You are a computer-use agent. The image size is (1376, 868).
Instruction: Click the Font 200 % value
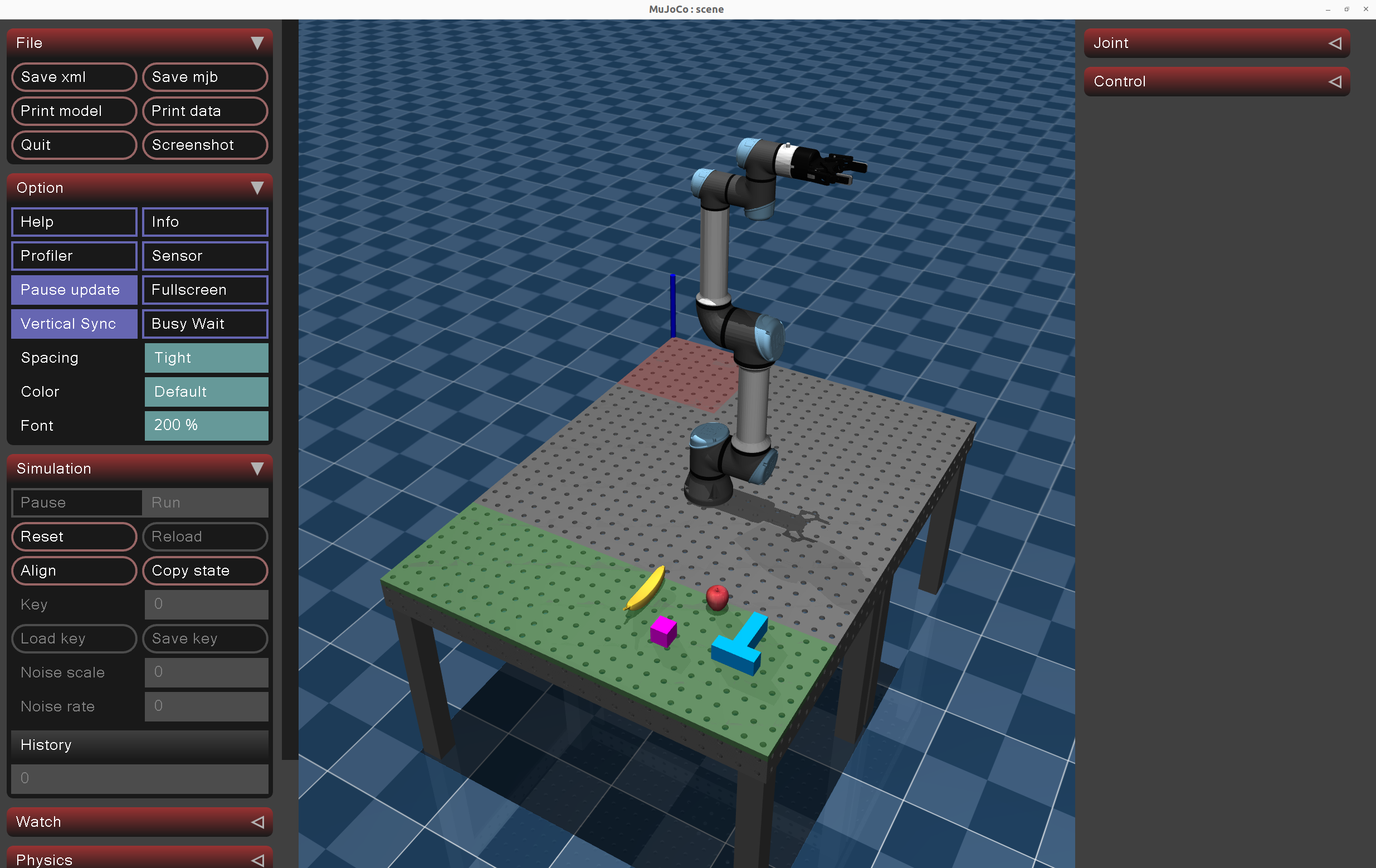click(x=206, y=425)
